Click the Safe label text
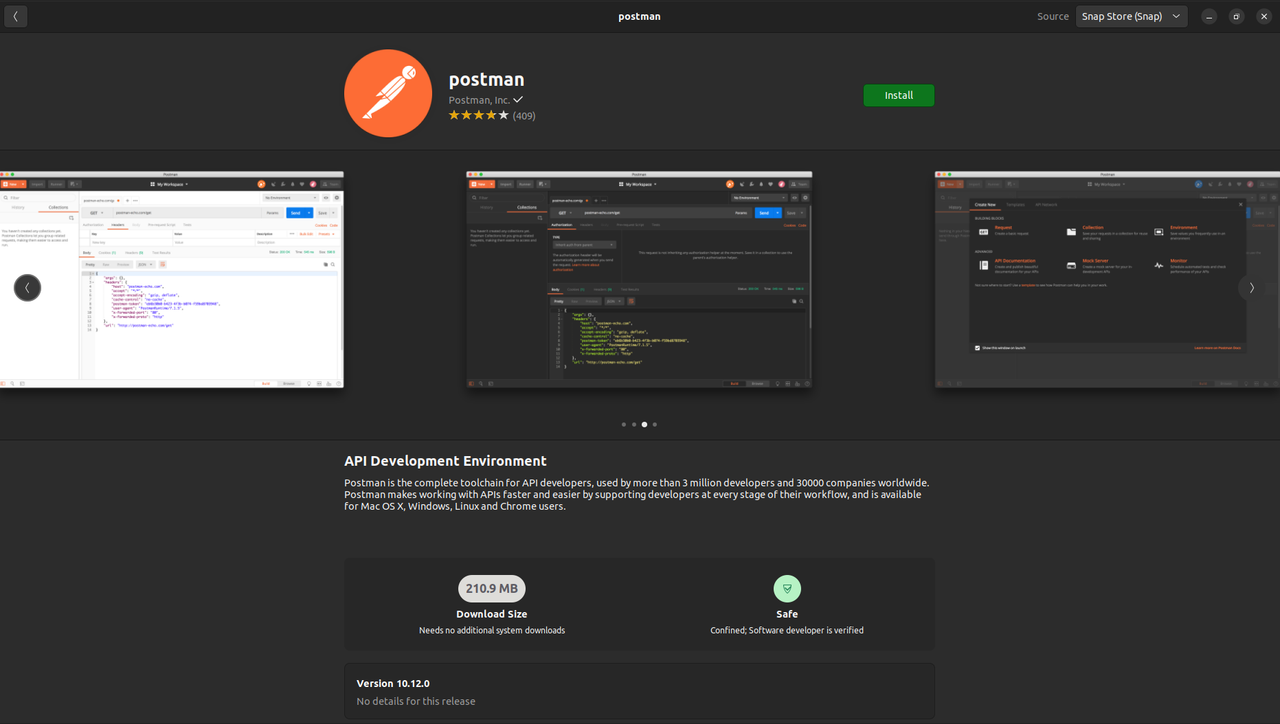The height and width of the screenshot is (724, 1280). pyautogui.click(x=787, y=614)
